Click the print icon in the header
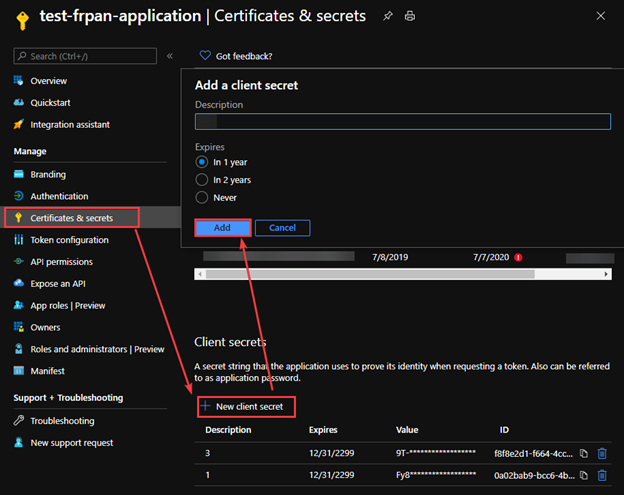 coord(410,16)
